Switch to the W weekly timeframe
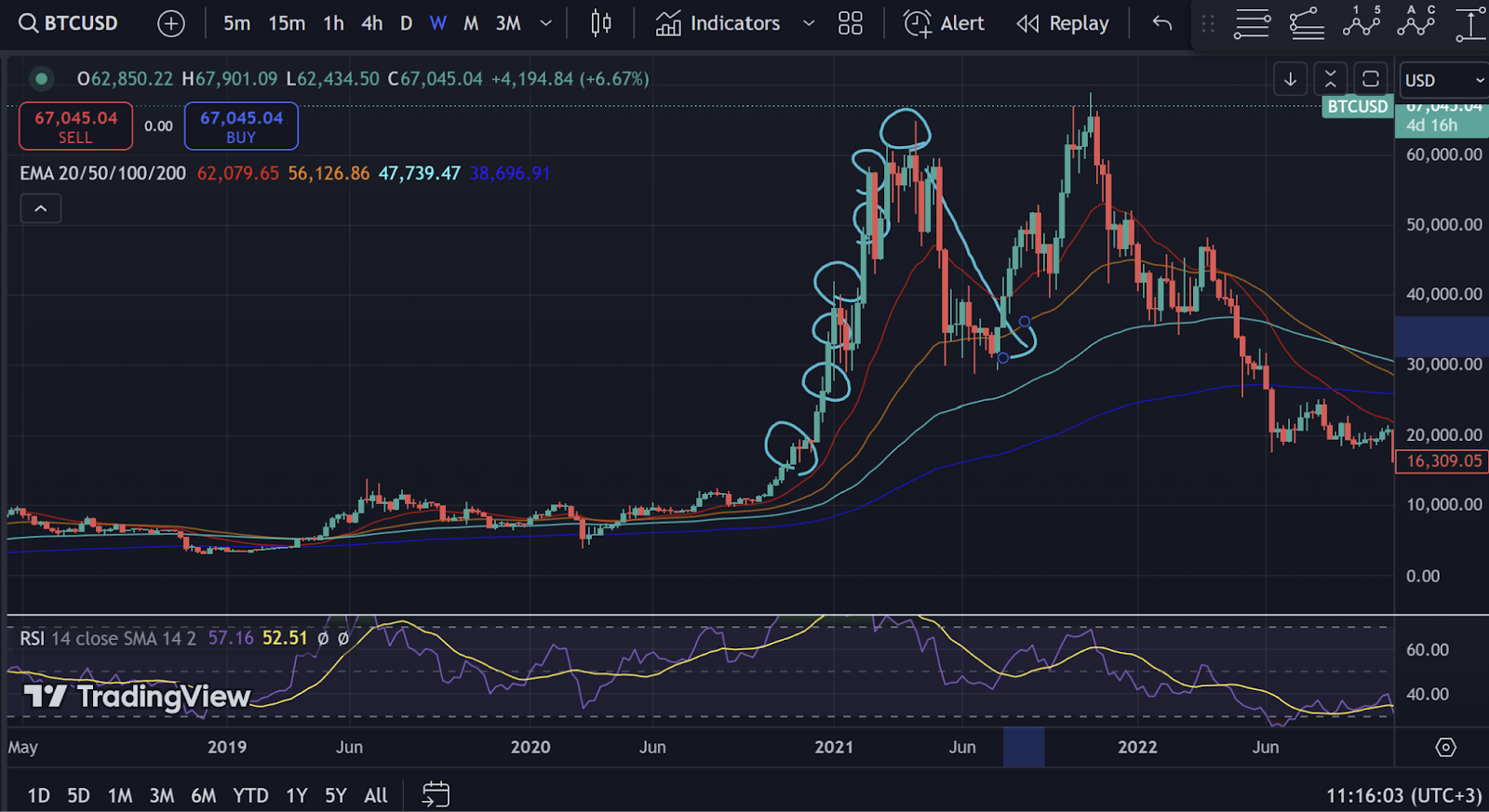Screen dimensions: 1489x812 pyautogui.click(x=438, y=23)
